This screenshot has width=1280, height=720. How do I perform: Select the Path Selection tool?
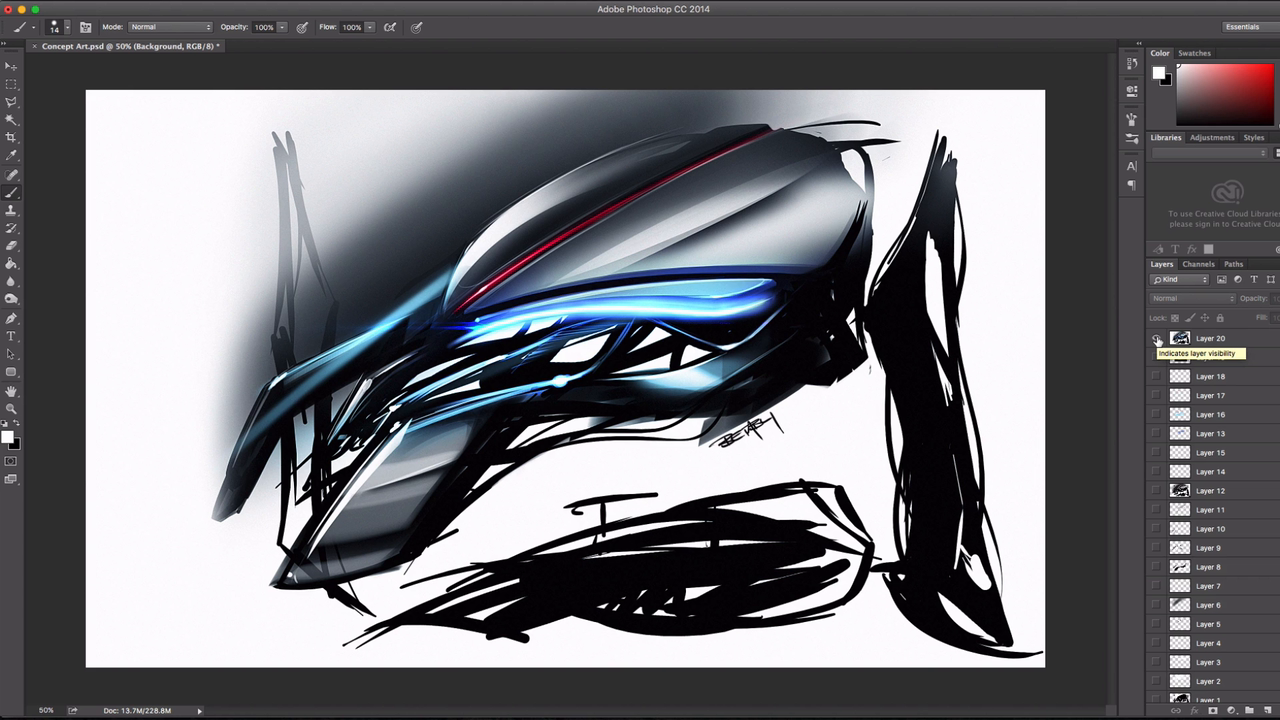[x=11, y=355]
